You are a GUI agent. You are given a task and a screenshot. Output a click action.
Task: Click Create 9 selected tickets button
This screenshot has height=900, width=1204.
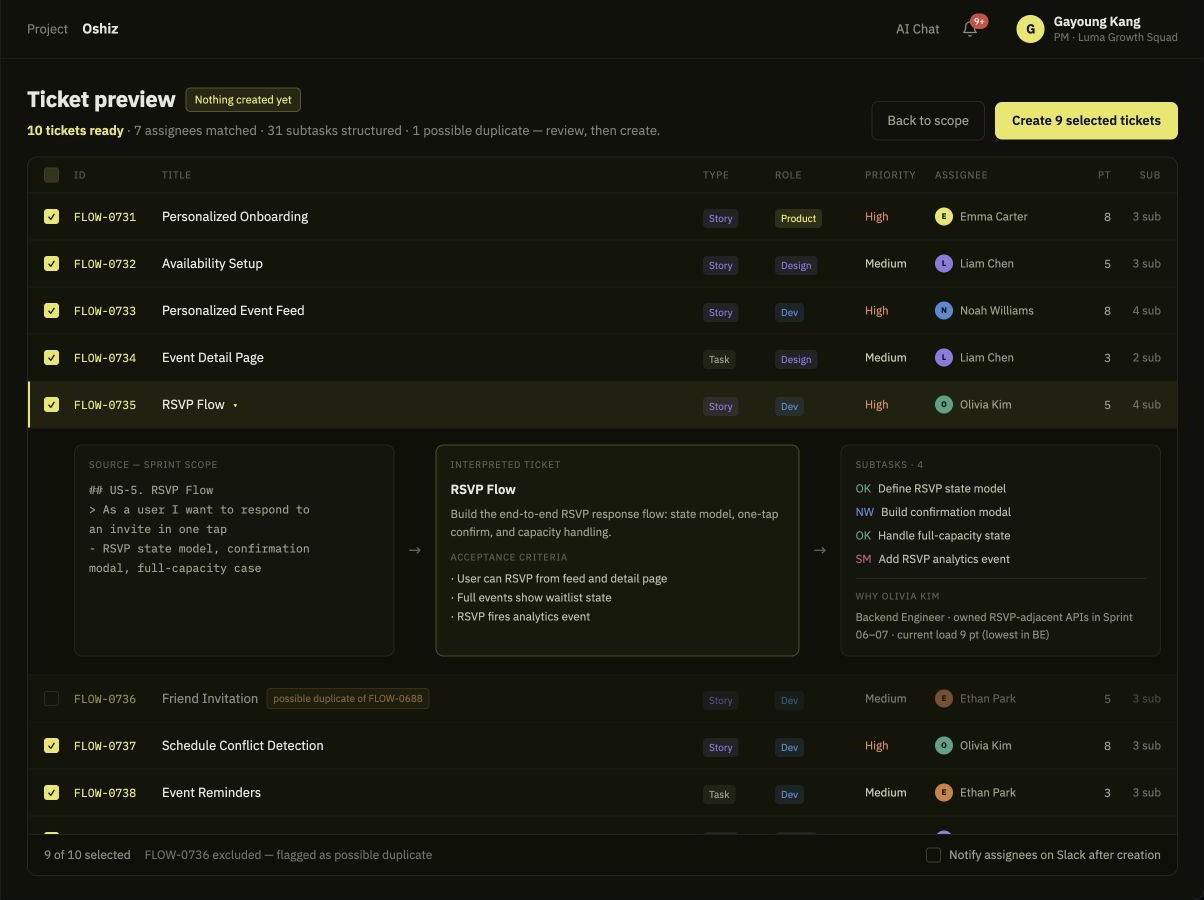point(1086,120)
